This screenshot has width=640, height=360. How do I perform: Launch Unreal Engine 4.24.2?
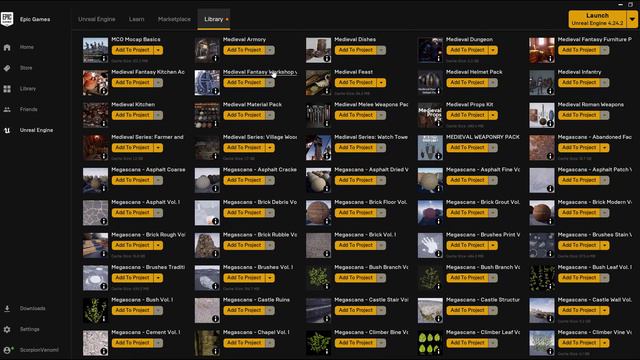pos(598,19)
